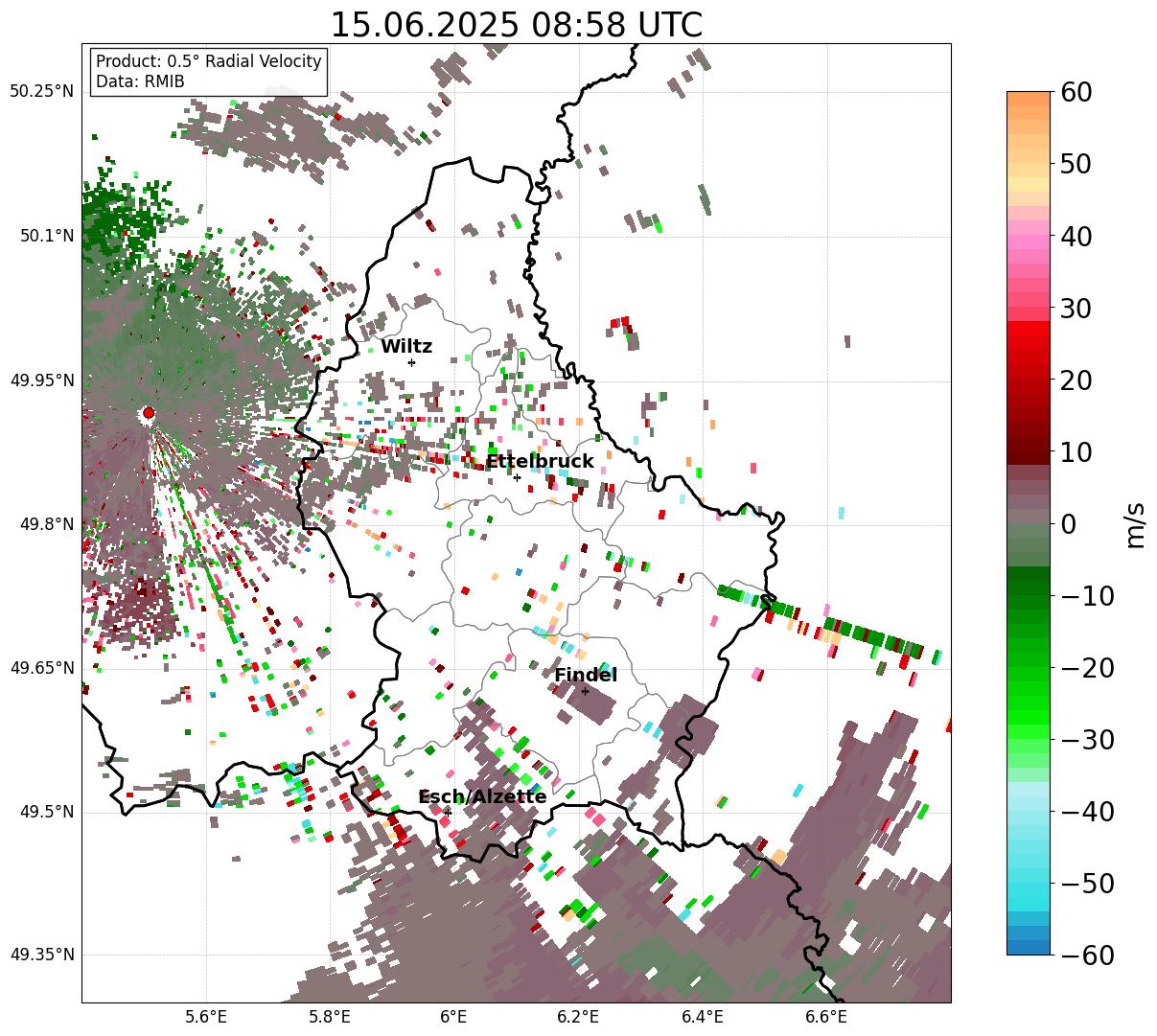Click the Ettelbruck city label
The height and width of the screenshot is (1036, 1157).
pos(540,462)
